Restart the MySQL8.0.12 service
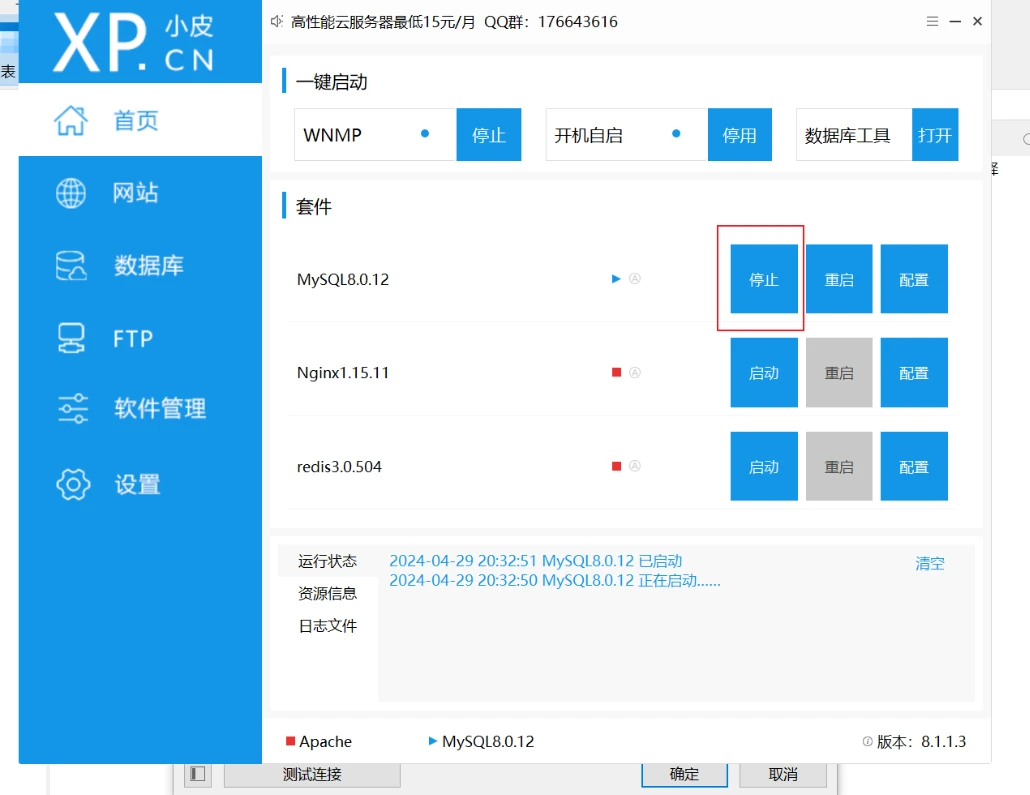 (839, 279)
